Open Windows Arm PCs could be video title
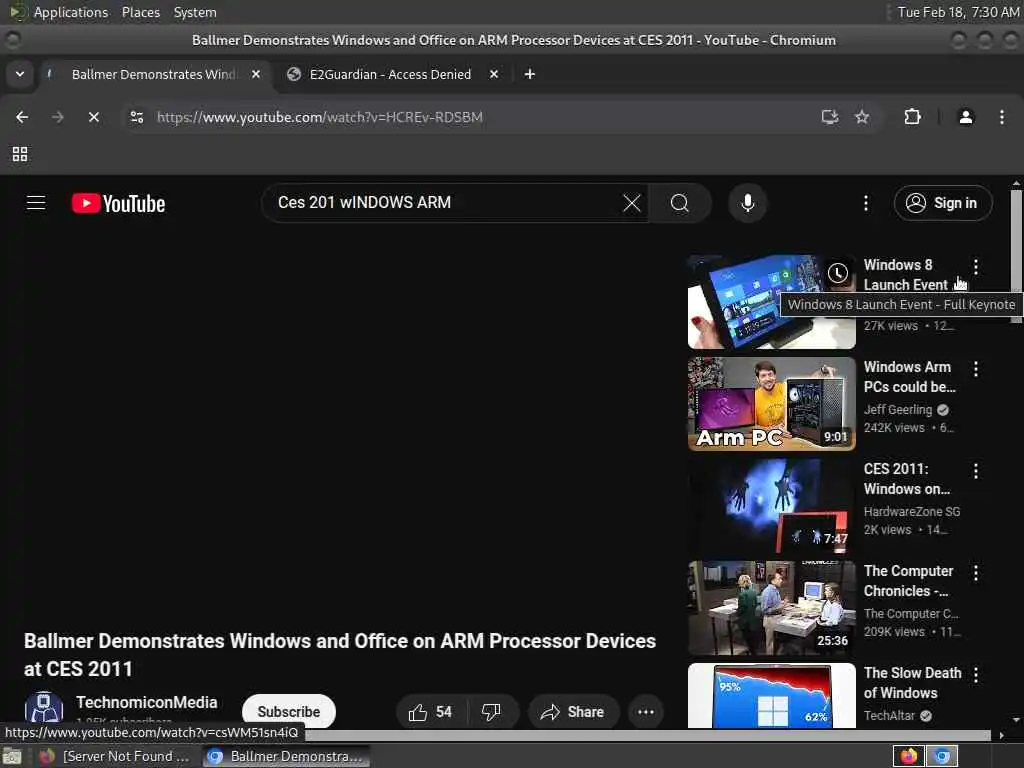1024x768 pixels. (x=909, y=377)
